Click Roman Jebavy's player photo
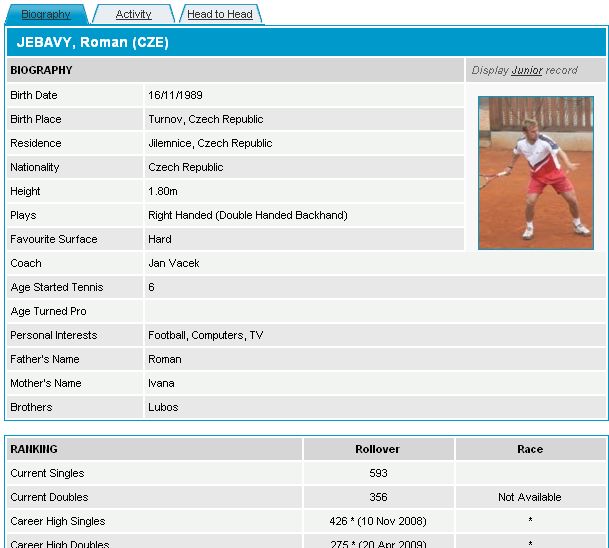The width and height of the screenshot is (609, 548). [535, 172]
